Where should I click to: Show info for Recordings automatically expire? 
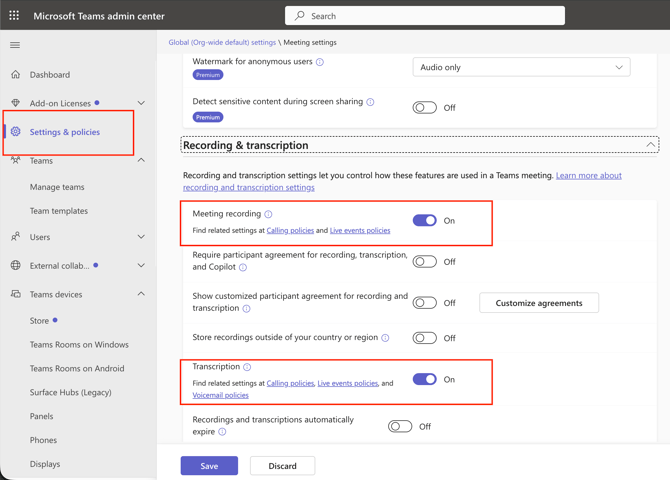pyautogui.click(x=222, y=432)
